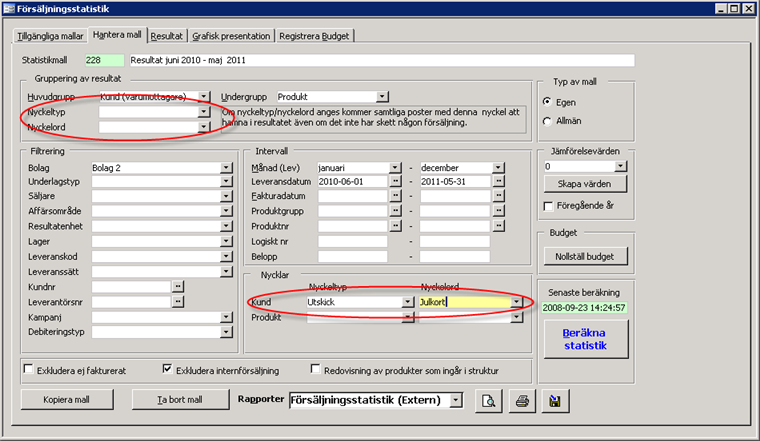Open date picker for Leveransdatum start 2010-06-01

pos(397,182)
